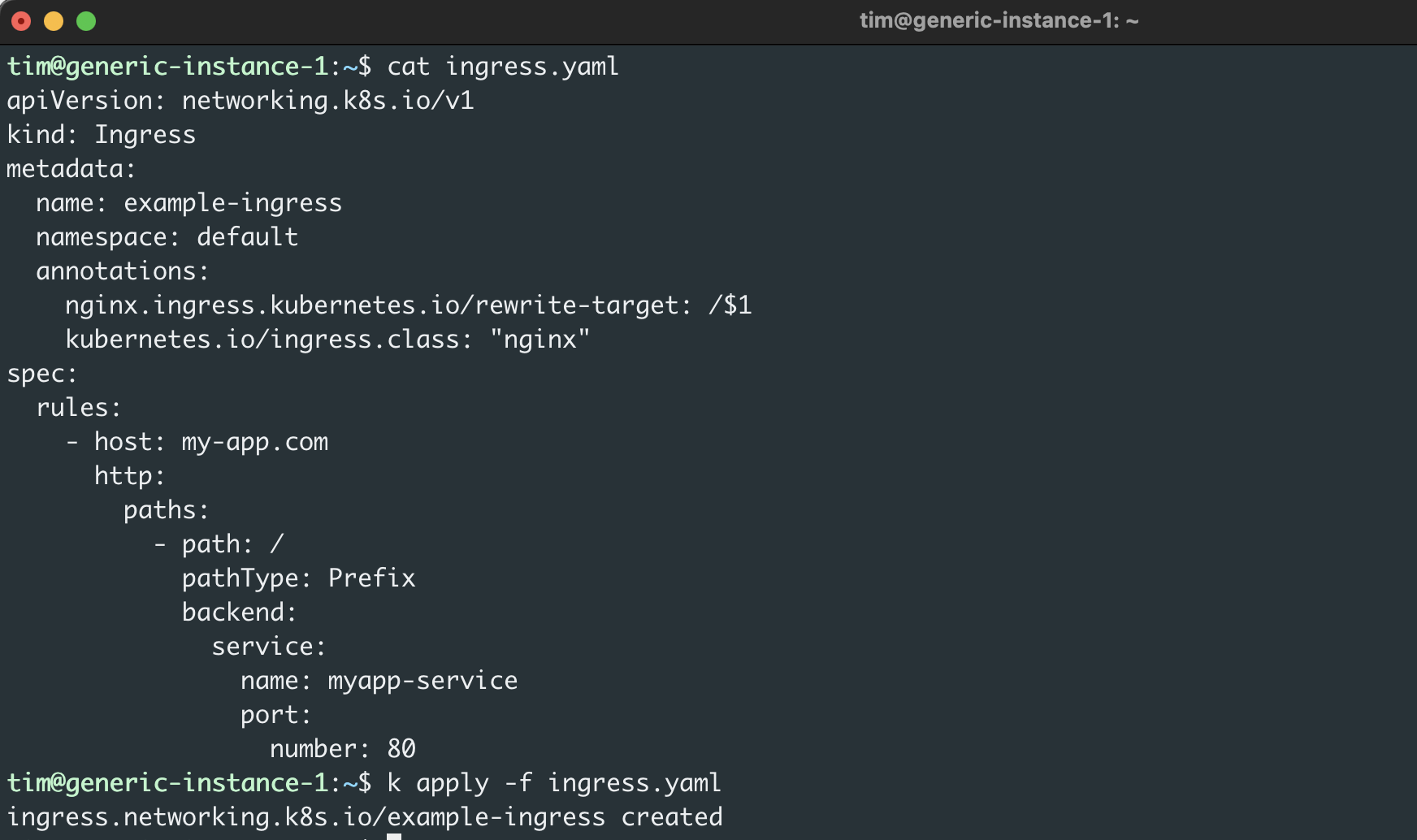Screen dimensions: 1417x840
Task: Click the green fullscreen window button
Action: (85, 20)
